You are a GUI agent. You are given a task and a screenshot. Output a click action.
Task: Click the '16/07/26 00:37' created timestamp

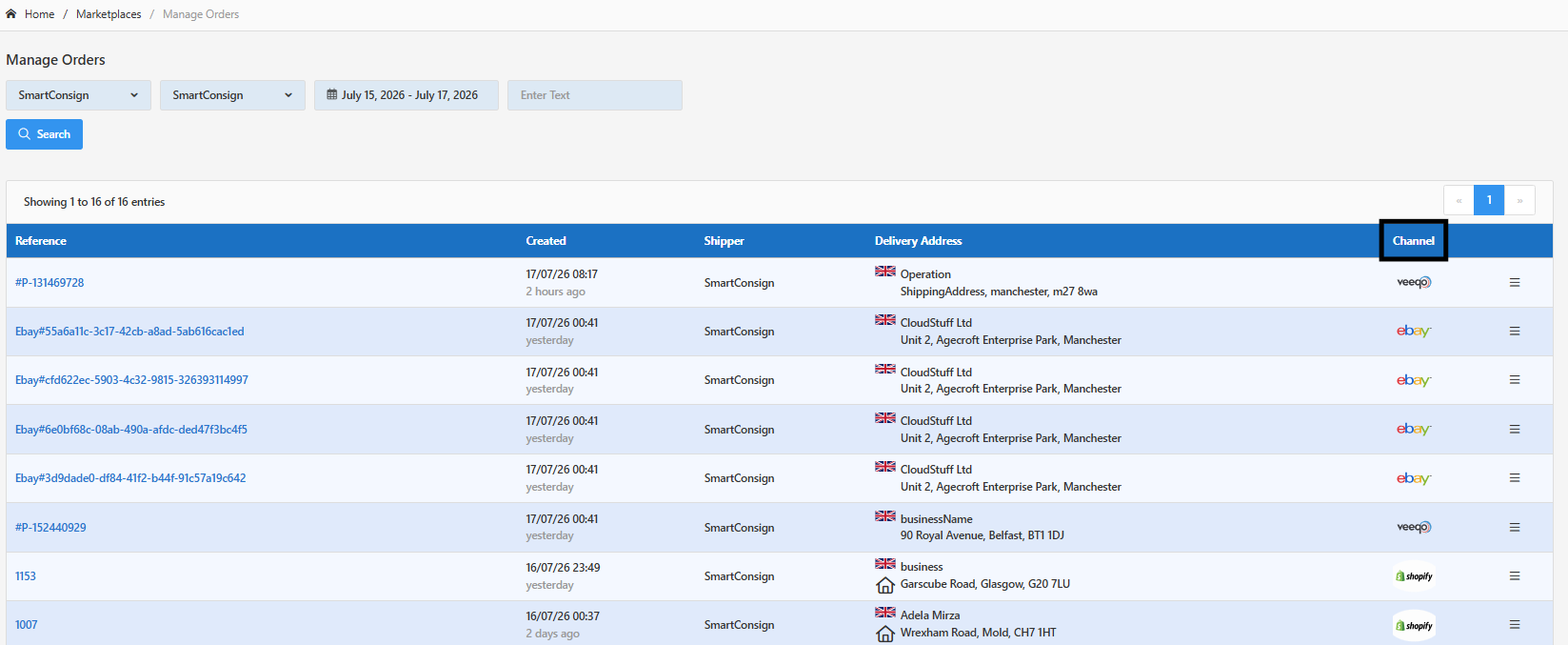point(563,616)
